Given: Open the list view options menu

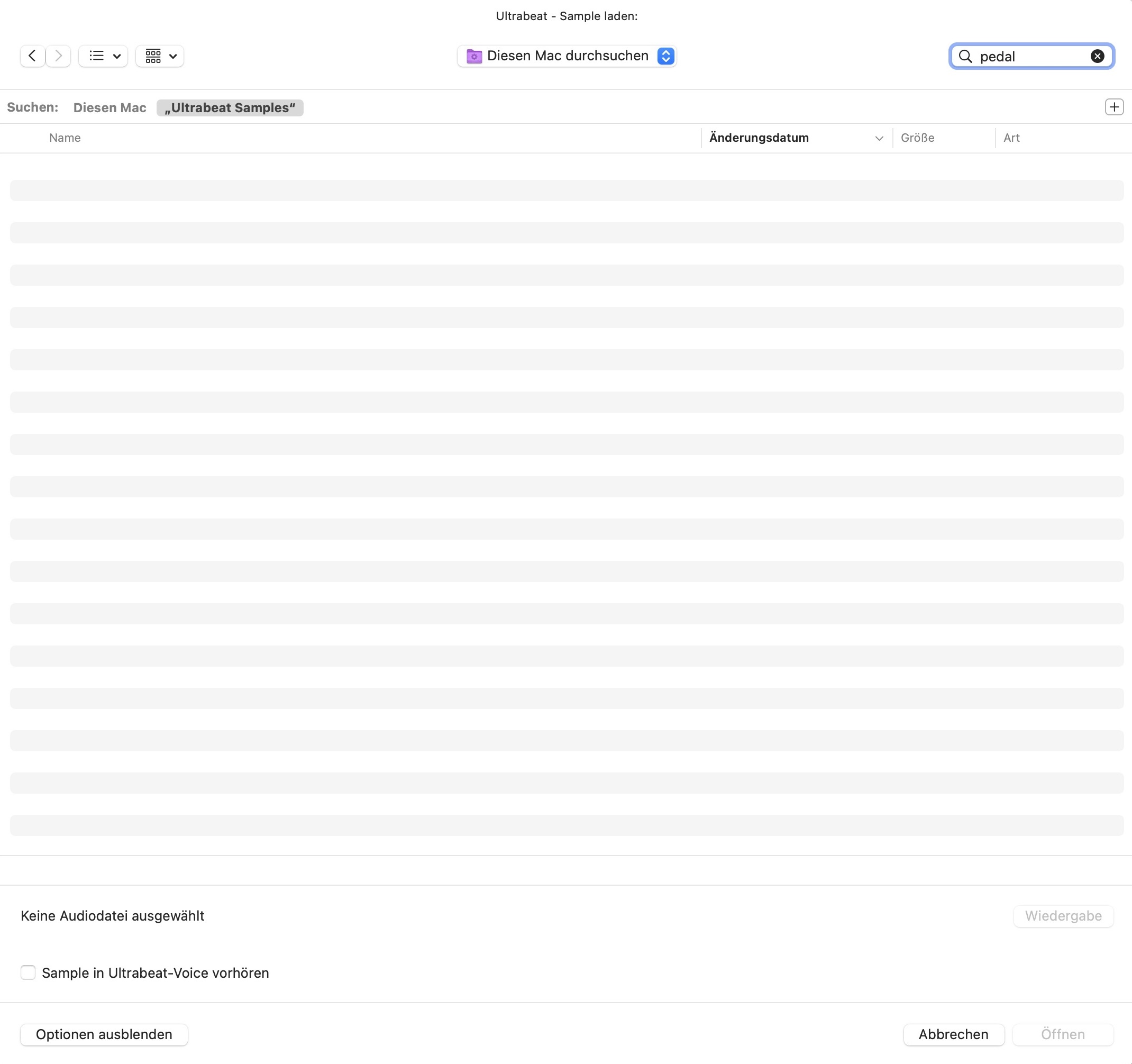Looking at the screenshot, I should click(x=104, y=56).
